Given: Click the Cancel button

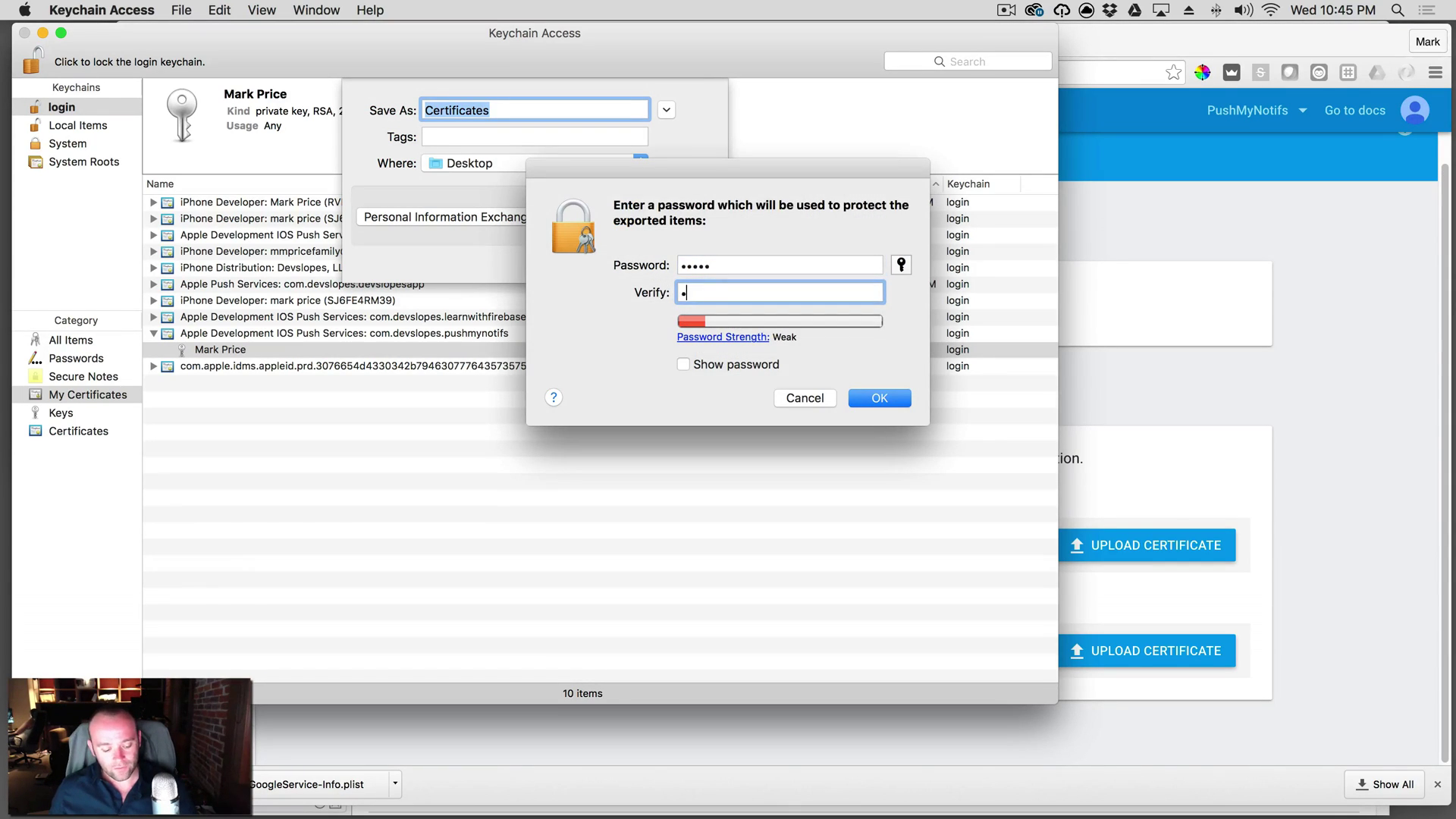Looking at the screenshot, I should pos(805,398).
